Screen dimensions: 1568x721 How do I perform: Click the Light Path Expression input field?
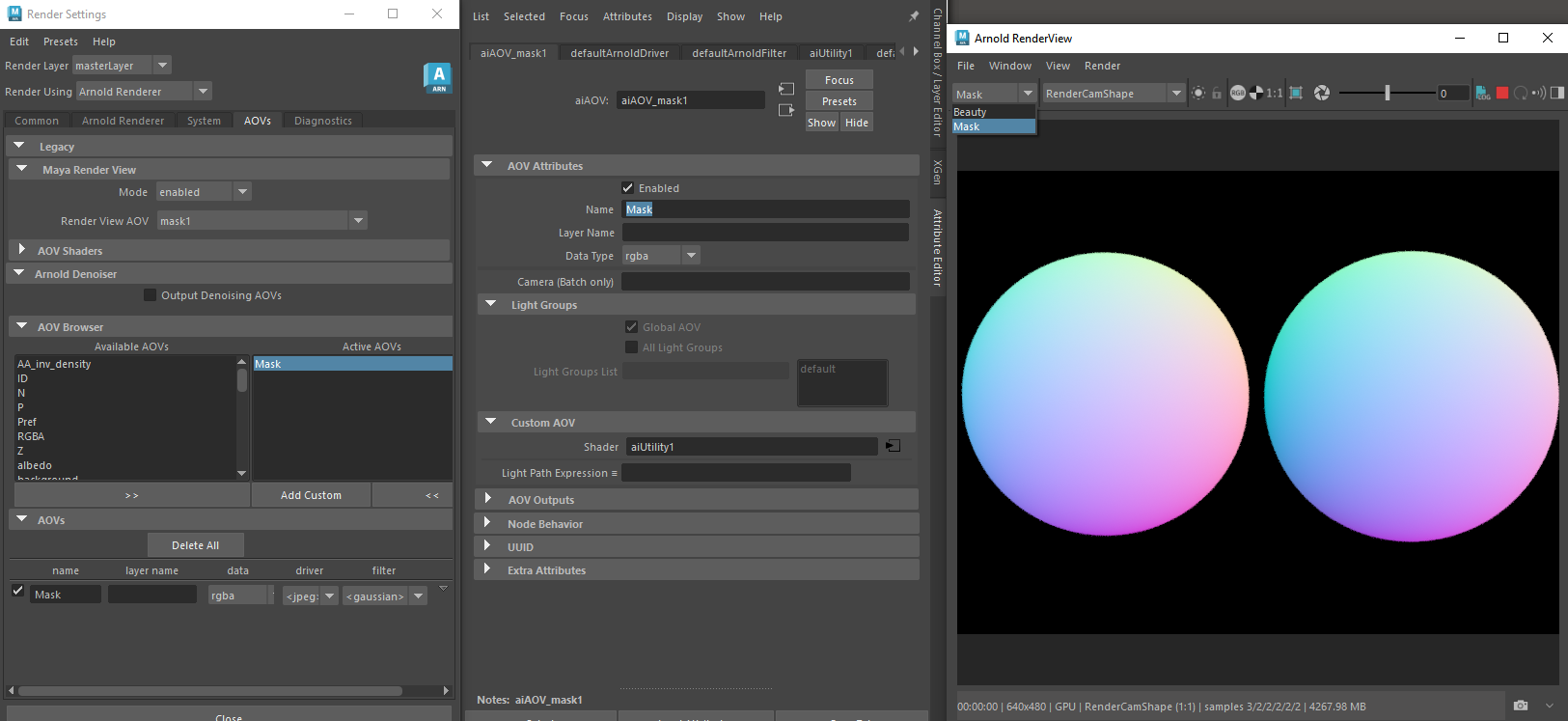click(x=736, y=472)
